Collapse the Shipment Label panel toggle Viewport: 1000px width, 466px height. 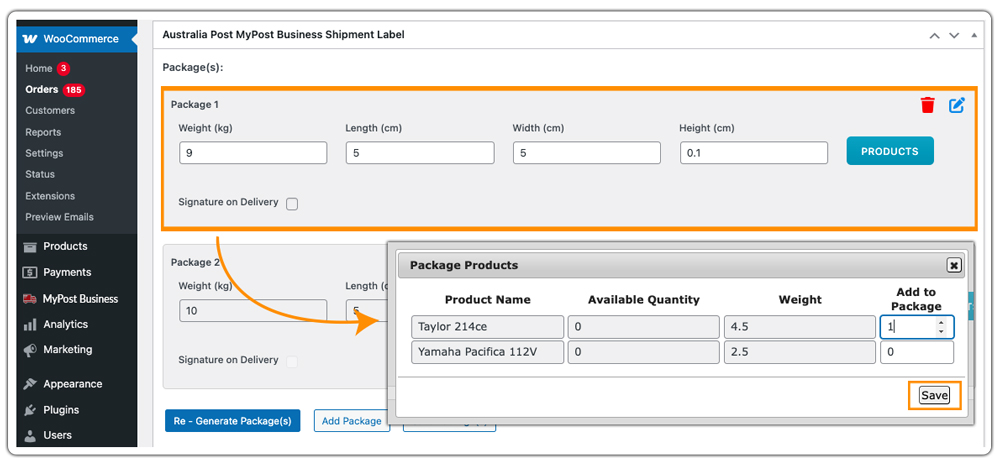[x=973, y=36]
